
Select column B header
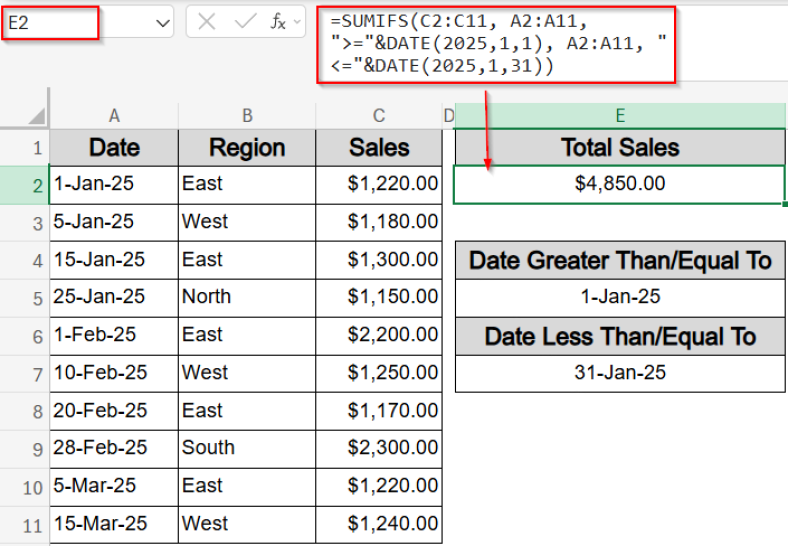pos(247,115)
